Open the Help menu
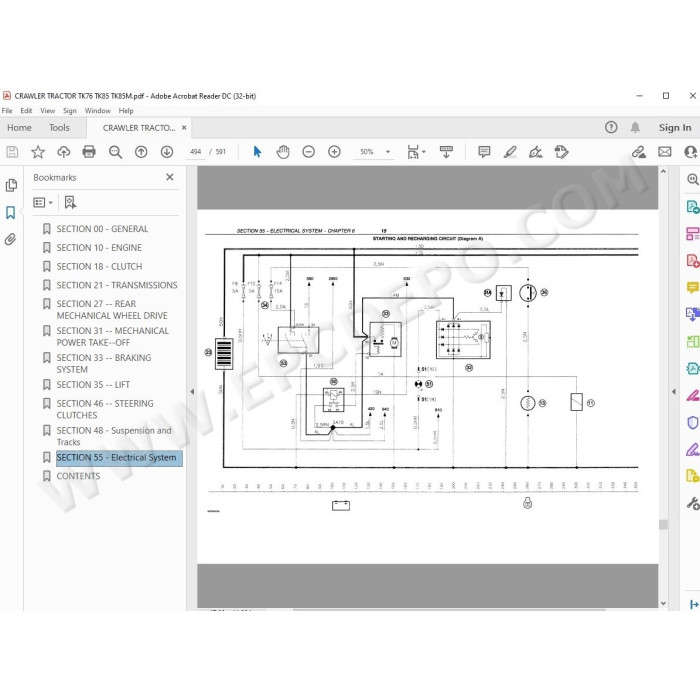Screen dimensions: 700x700 click(126, 111)
